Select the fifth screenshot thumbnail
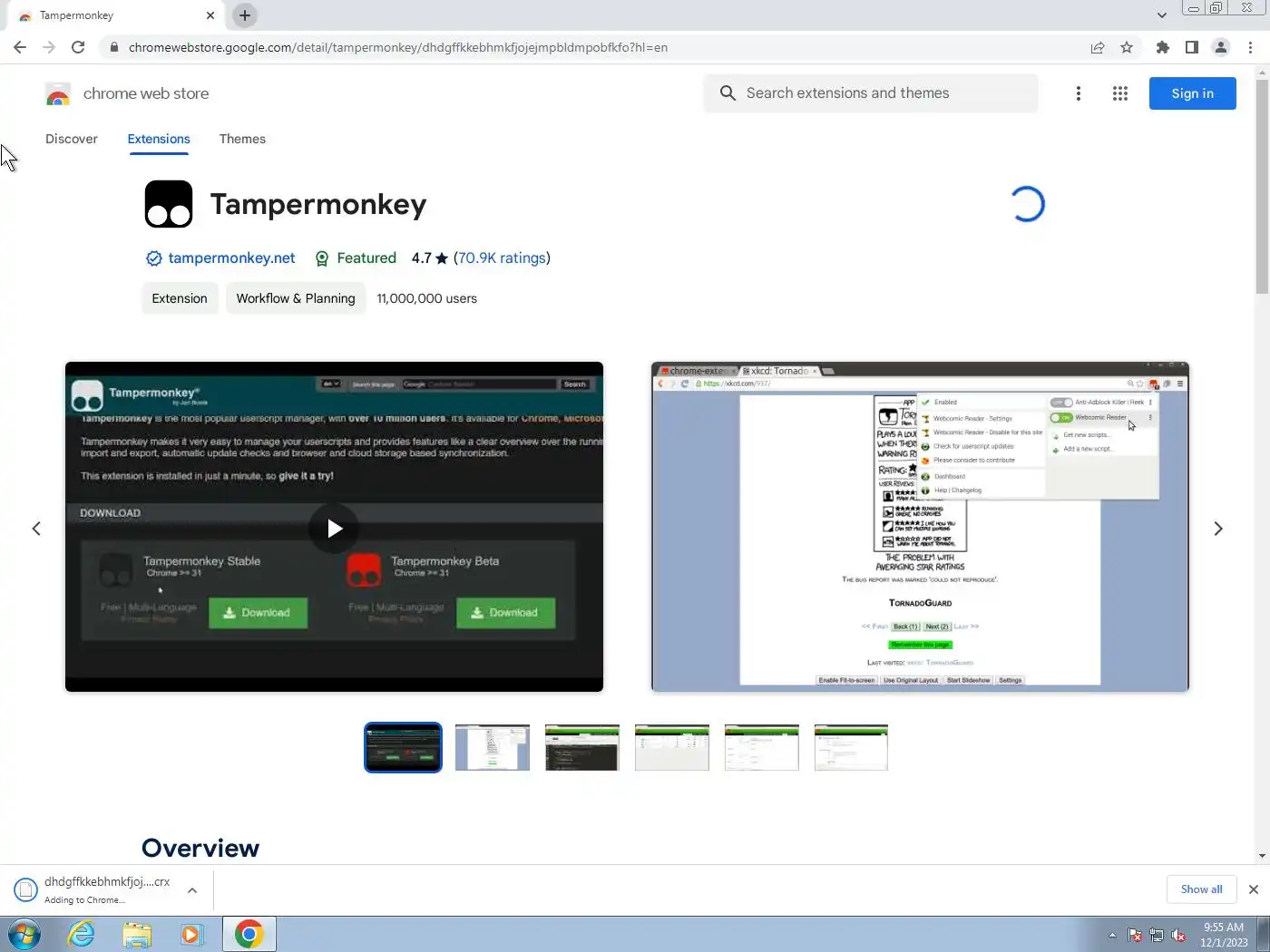Screen dimensions: 1270x952 (x=762, y=747)
